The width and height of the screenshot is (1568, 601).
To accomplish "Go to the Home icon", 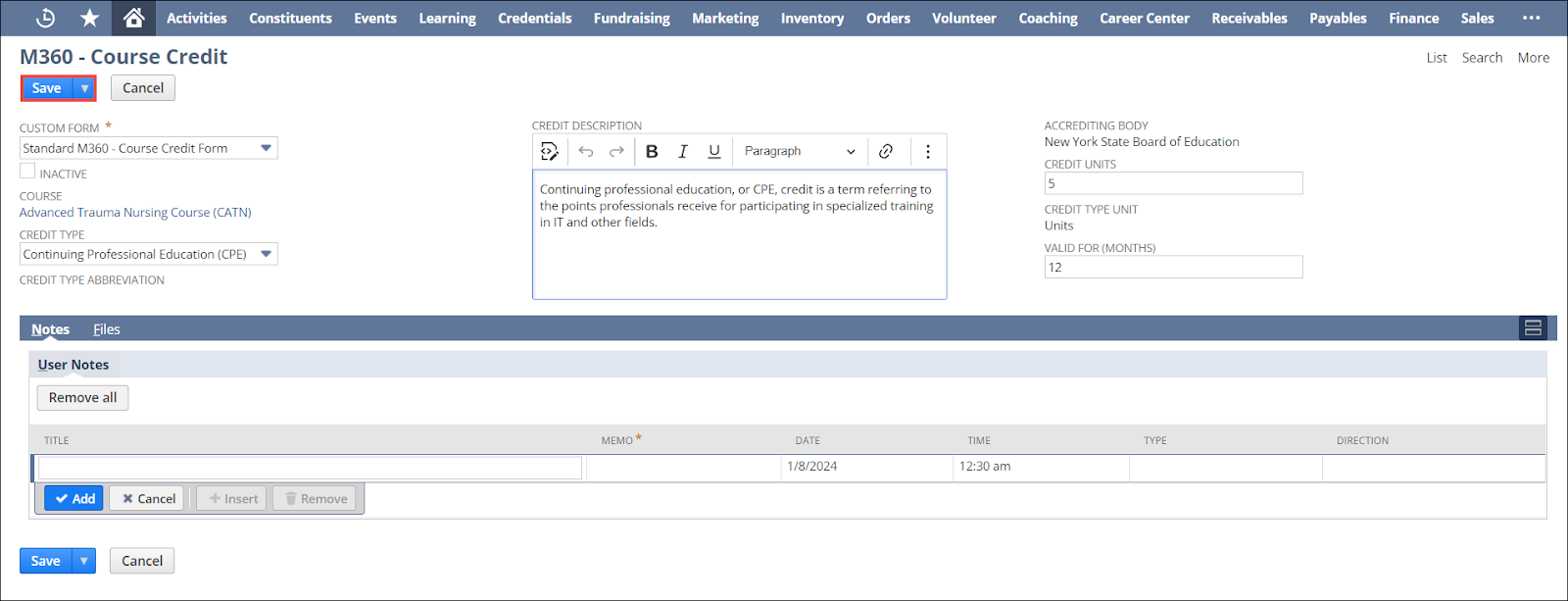I will (x=134, y=18).
